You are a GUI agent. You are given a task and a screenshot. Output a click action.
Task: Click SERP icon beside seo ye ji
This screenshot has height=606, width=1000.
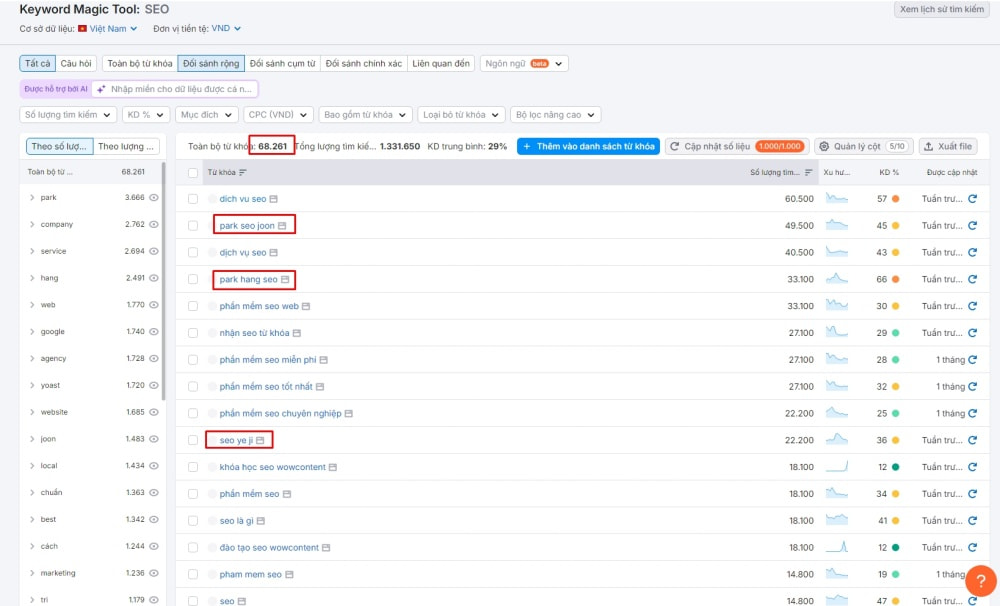tap(260, 440)
